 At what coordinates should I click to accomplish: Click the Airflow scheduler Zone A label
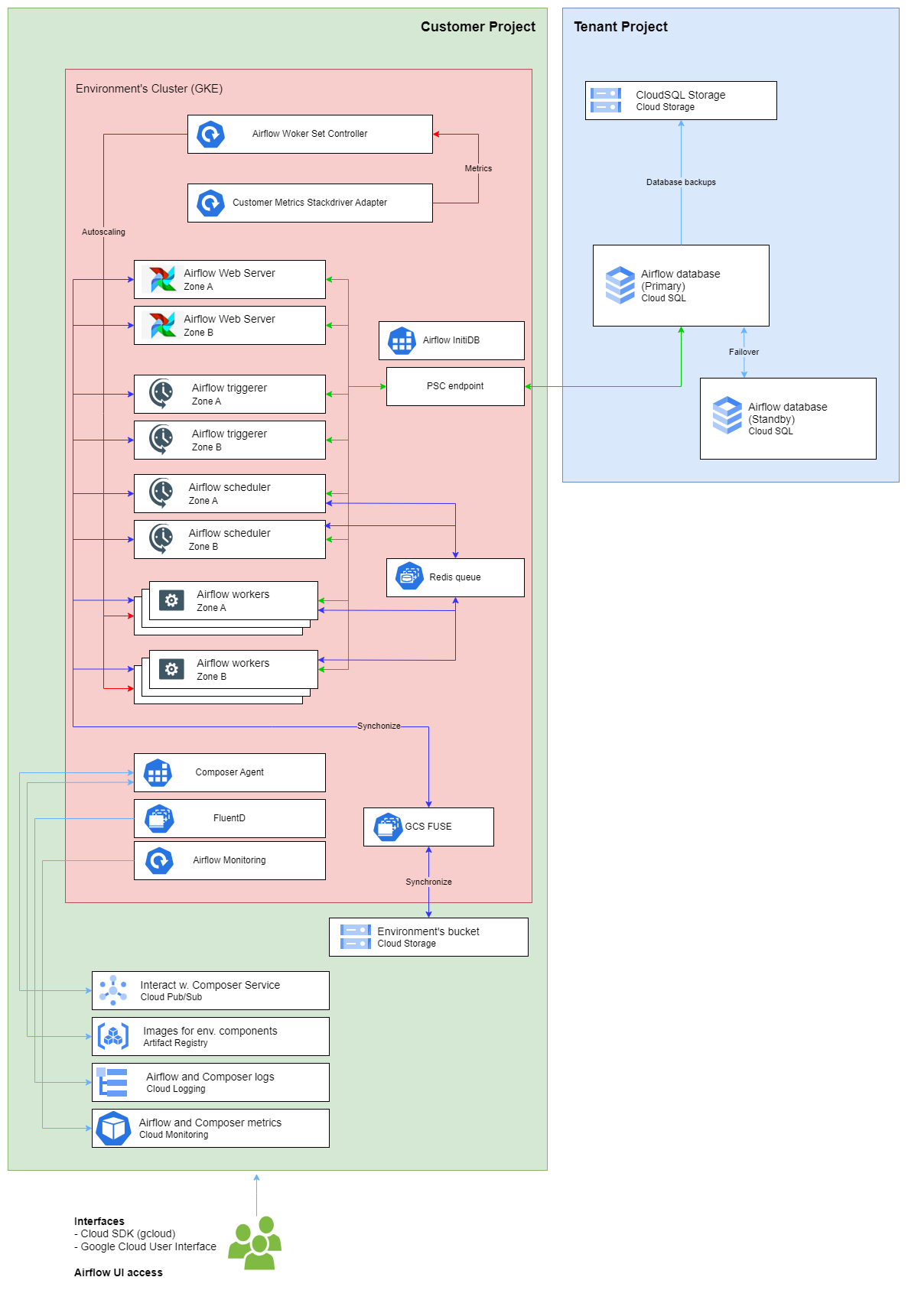tap(229, 493)
